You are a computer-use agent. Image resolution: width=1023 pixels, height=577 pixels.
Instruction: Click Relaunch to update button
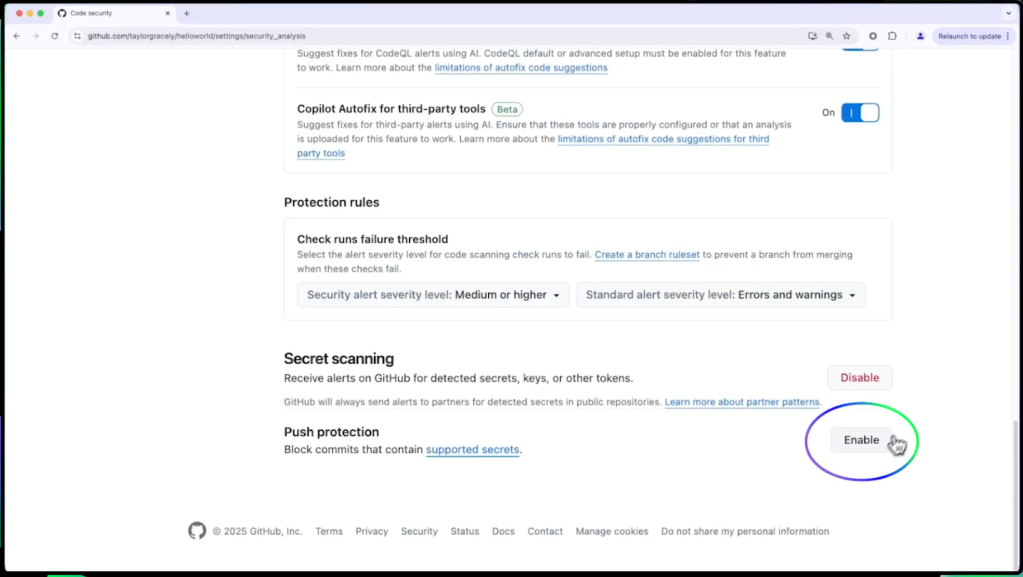coord(969,36)
